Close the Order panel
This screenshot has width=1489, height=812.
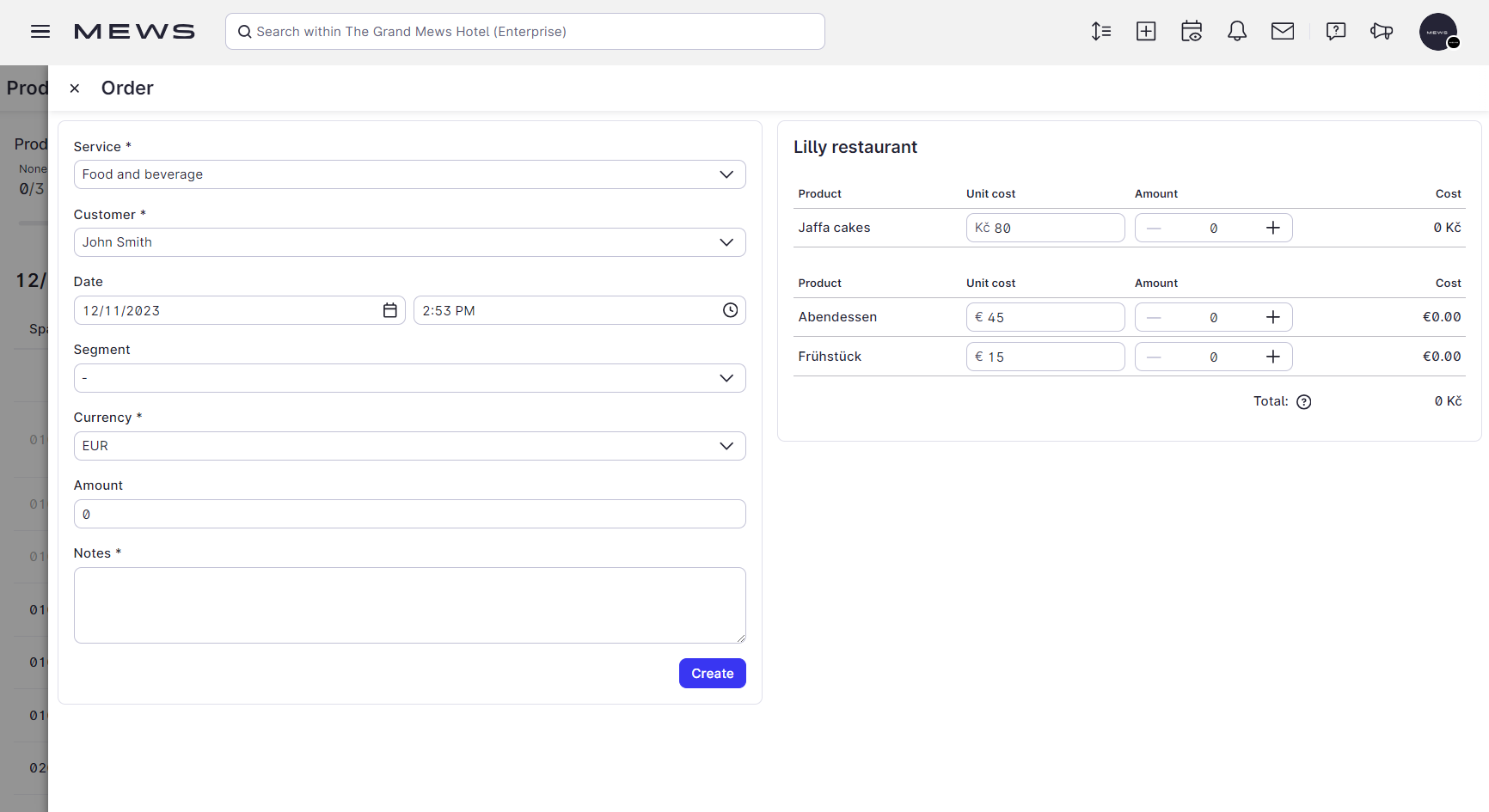pyautogui.click(x=75, y=89)
